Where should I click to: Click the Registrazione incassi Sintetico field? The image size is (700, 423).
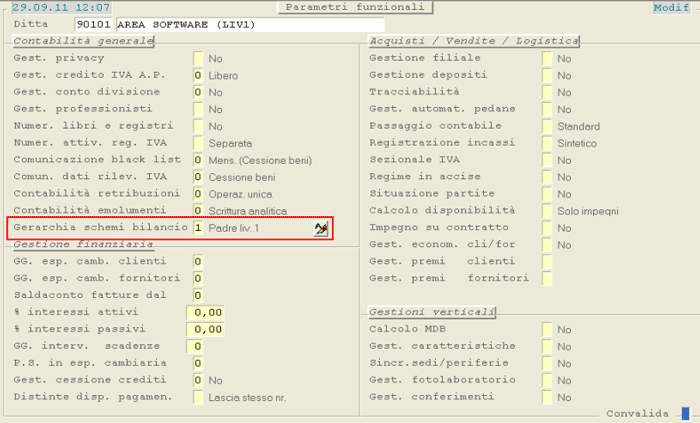(547, 143)
